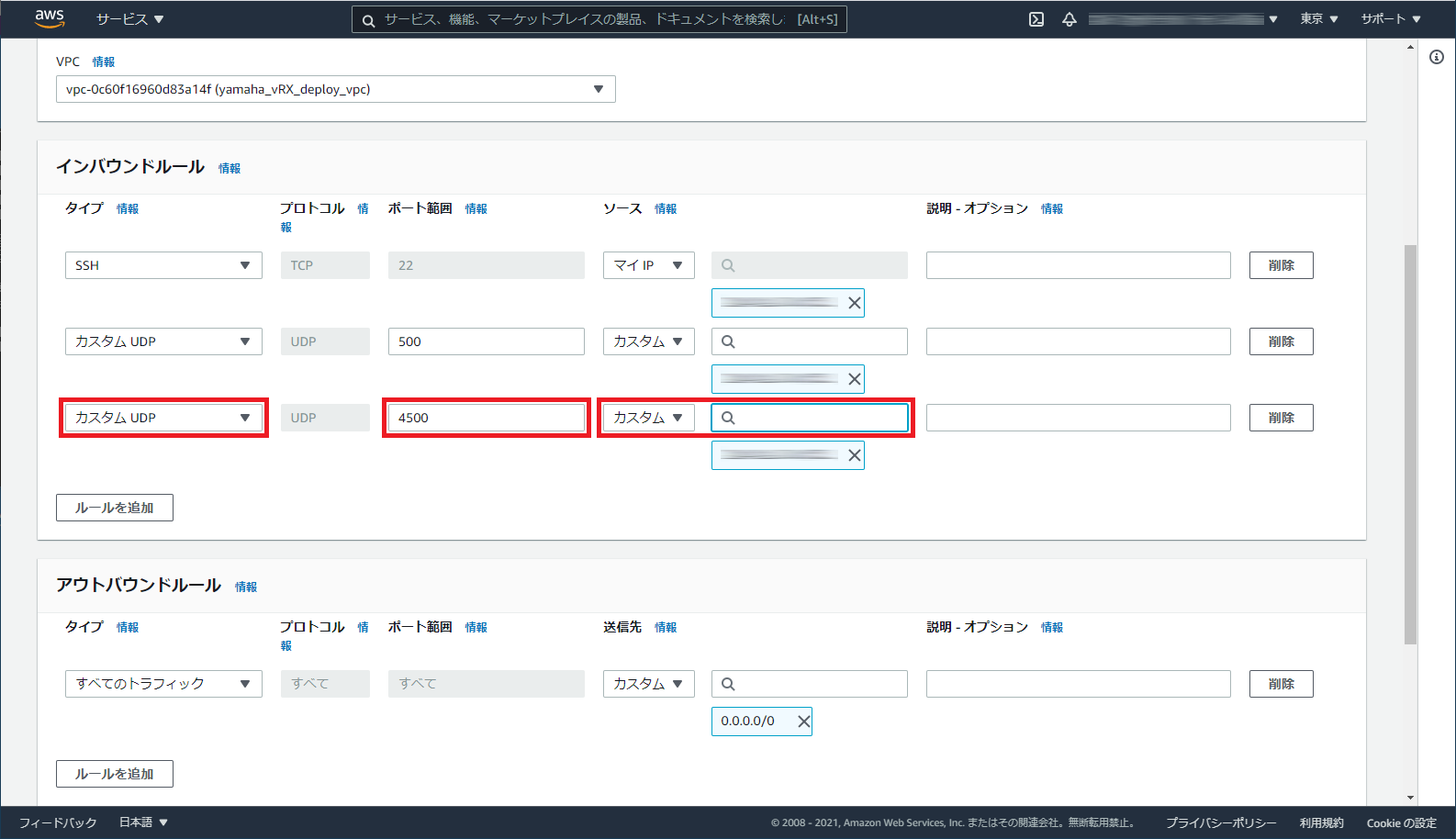
Task: Open the VPC selection dropdown
Action: (335, 89)
